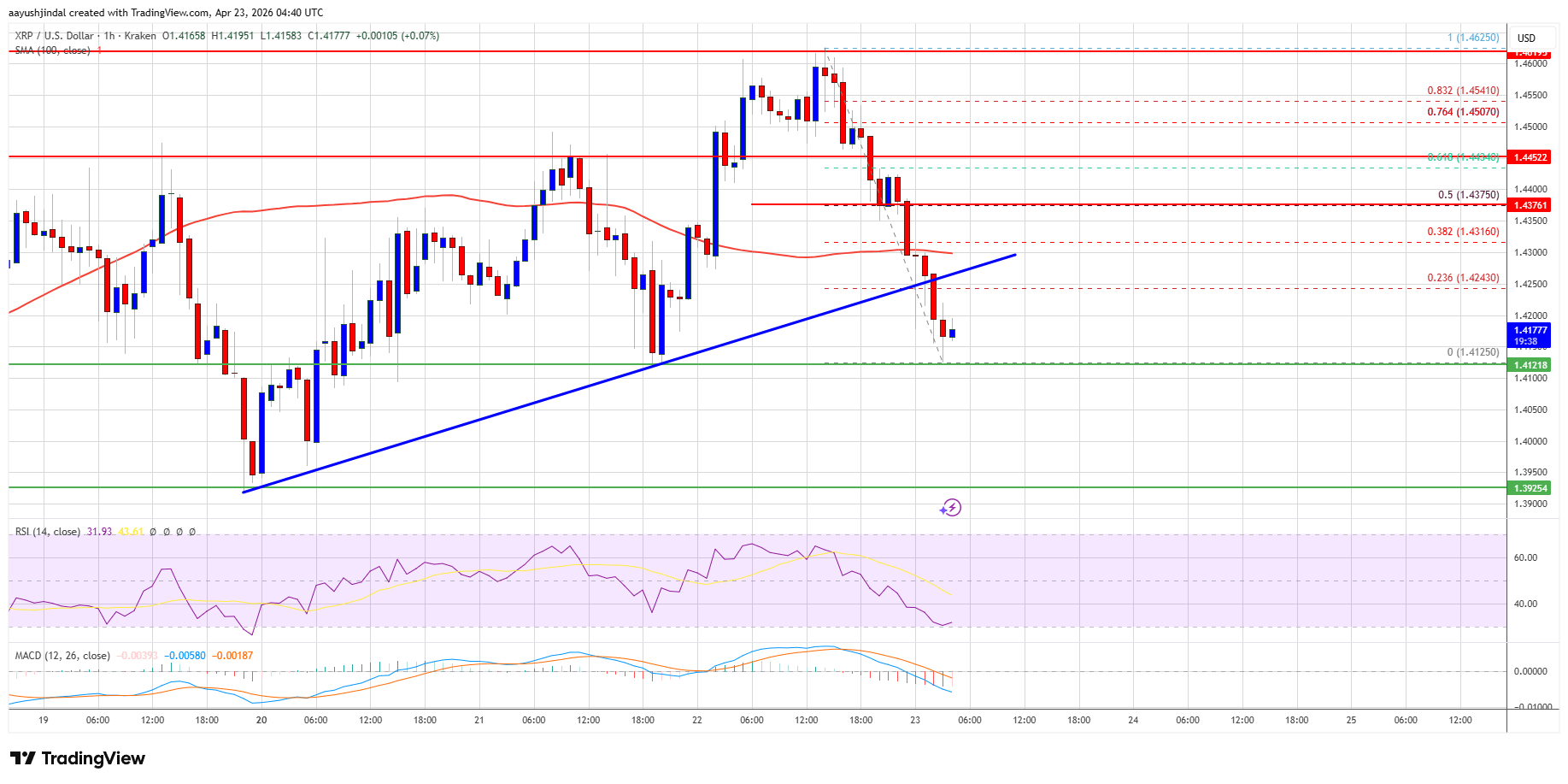Click the 1.43761 red price label
This screenshot has width=1568, height=784.
pyautogui.click(x=1530, y=205)
